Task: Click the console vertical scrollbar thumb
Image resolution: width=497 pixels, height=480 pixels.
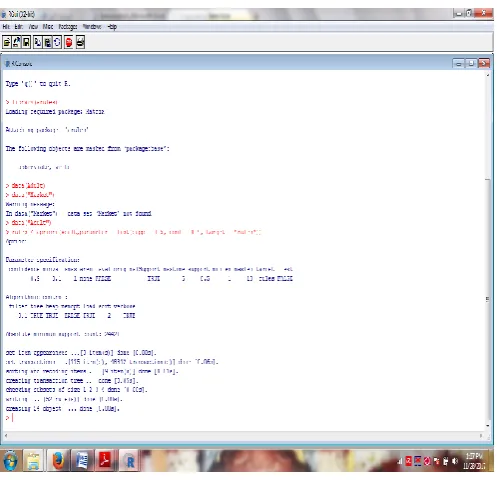Action: click(x=488, y=300)
